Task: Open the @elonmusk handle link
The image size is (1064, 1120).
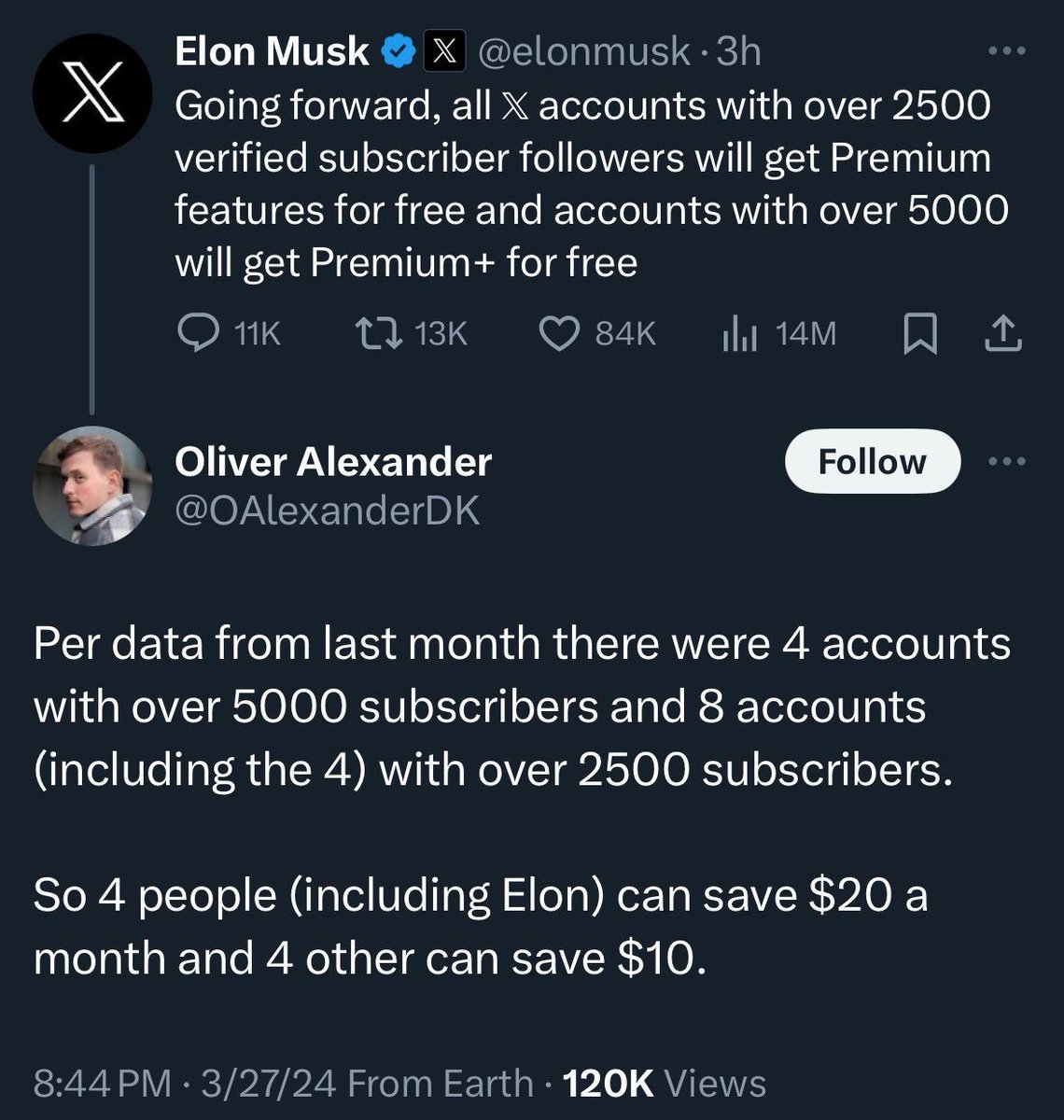Action: pyautogui.click(x=583, y=52)
